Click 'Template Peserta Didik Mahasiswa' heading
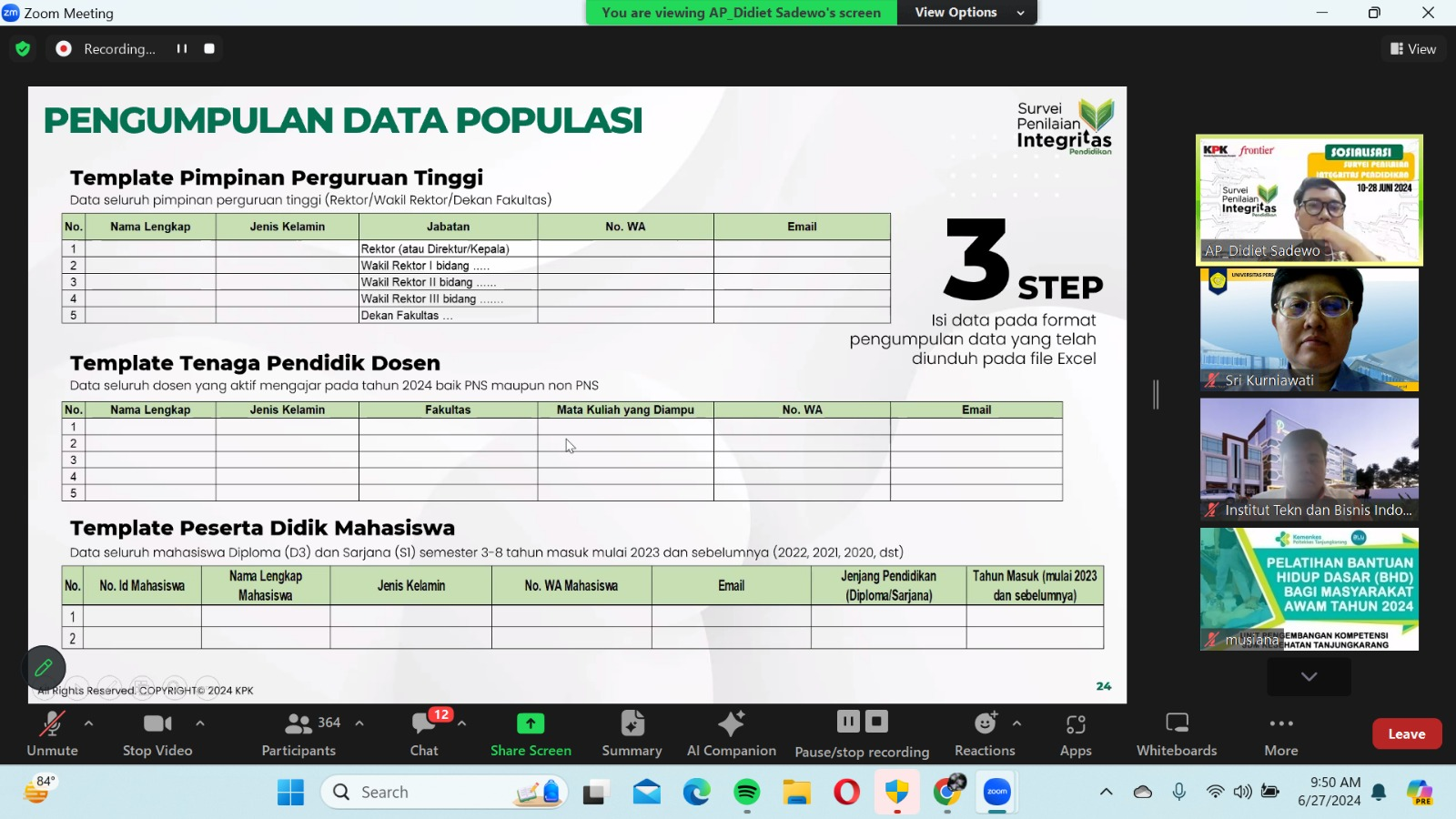The width and height of the screenshot is (1456, 819). coord(262,528)
